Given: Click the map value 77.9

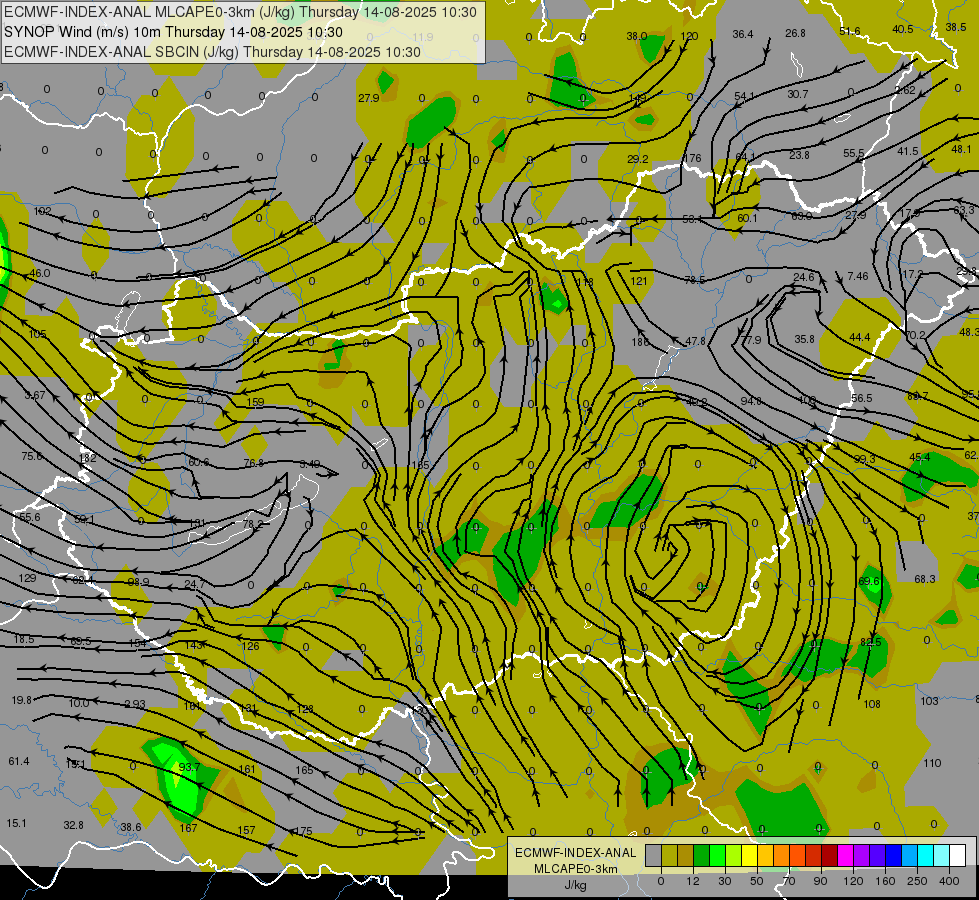Looking at the screenshot, I should pyautogui.click(x=751, y=340).
